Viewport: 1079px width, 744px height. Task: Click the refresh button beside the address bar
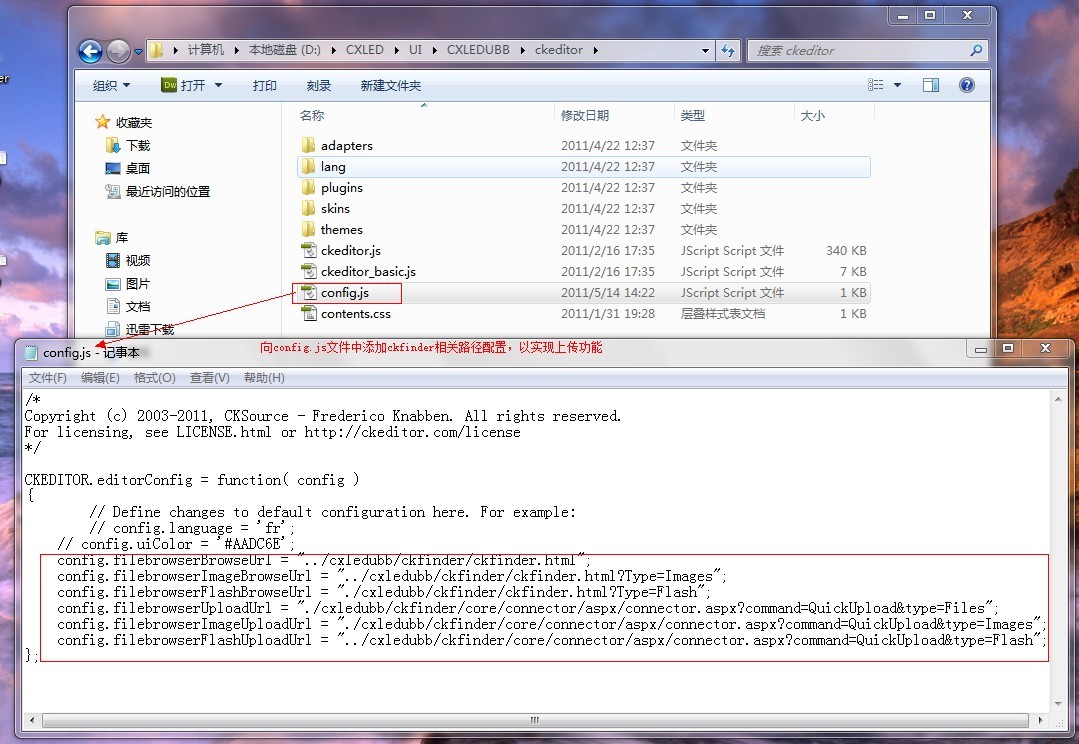pos(728,50)
